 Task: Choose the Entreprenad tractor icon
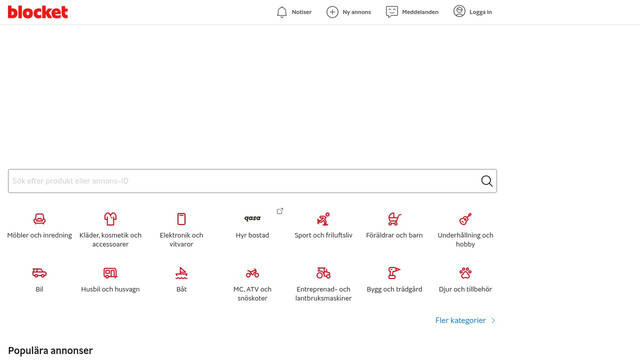(x=323, y=273)
